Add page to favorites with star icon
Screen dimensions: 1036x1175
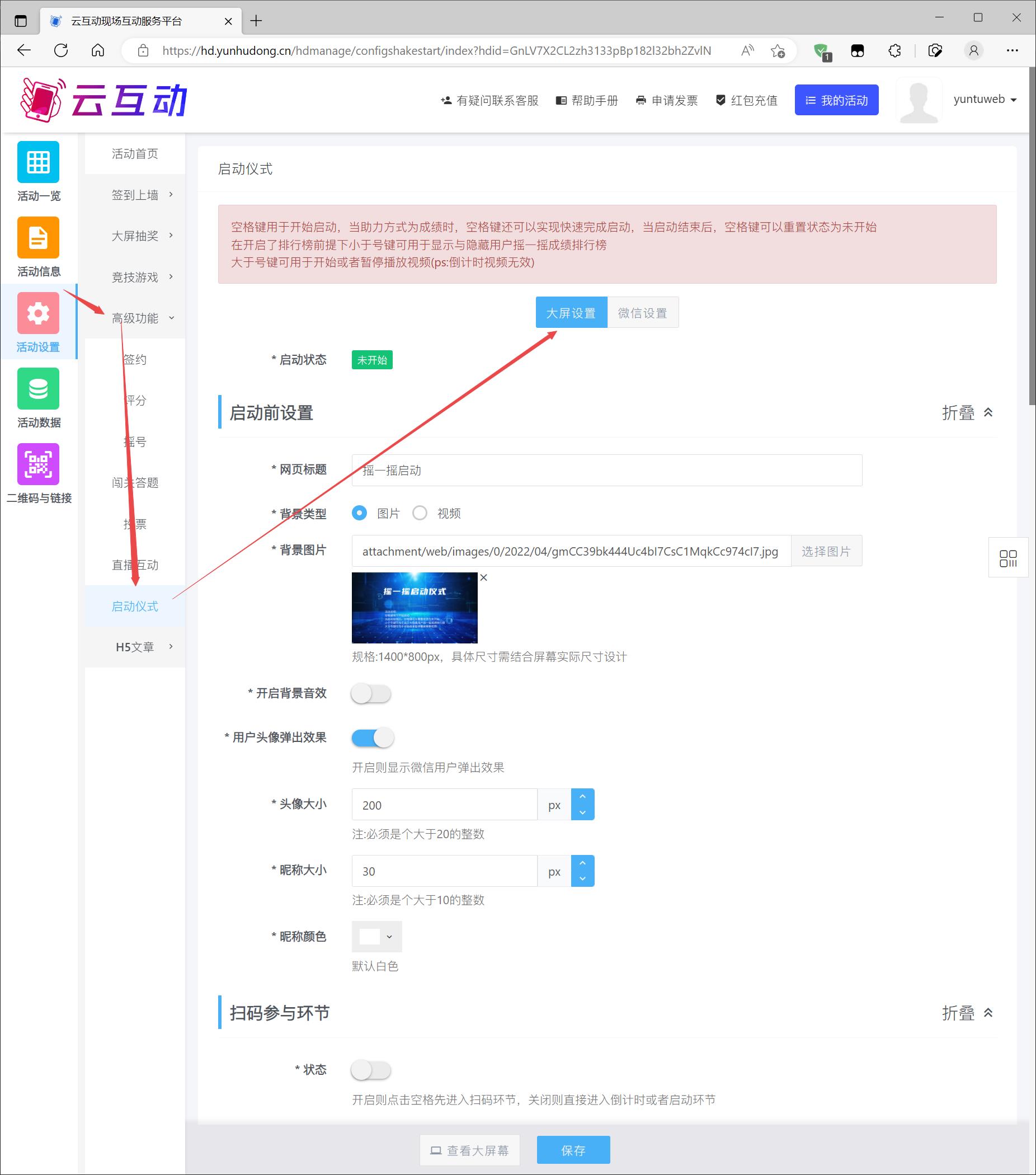point(778,50)
